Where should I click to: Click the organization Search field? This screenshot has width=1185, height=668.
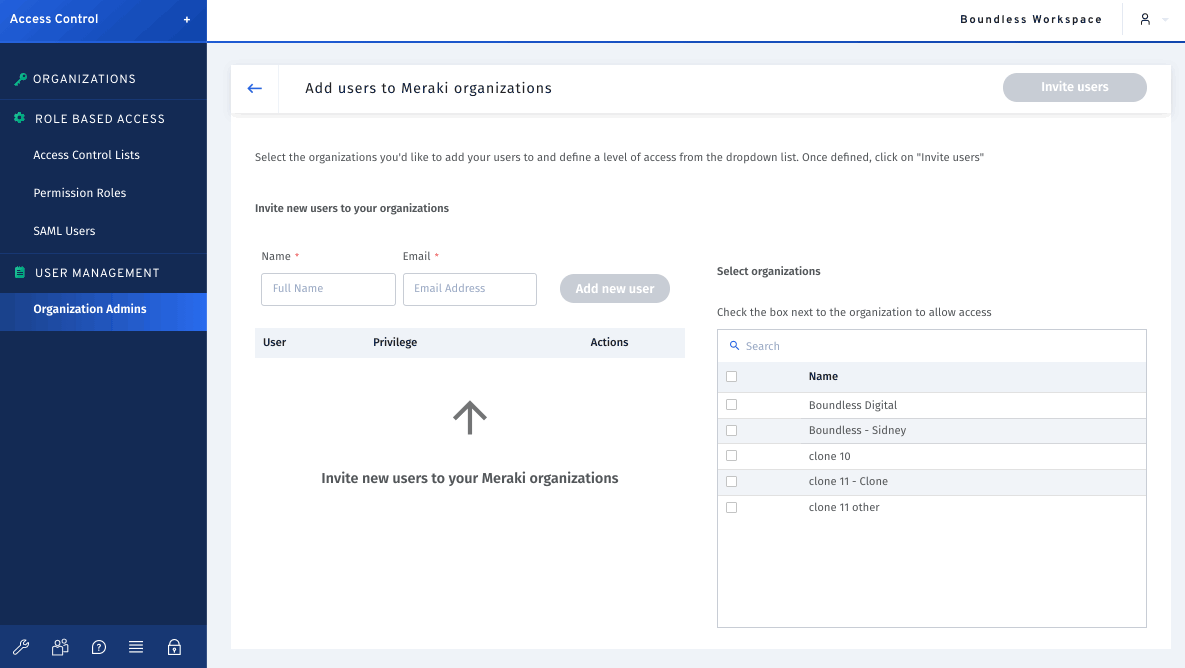point(931,346)
